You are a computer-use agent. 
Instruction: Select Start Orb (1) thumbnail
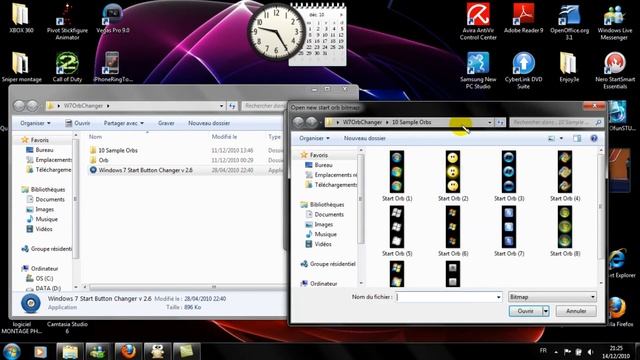coord(397,176)
